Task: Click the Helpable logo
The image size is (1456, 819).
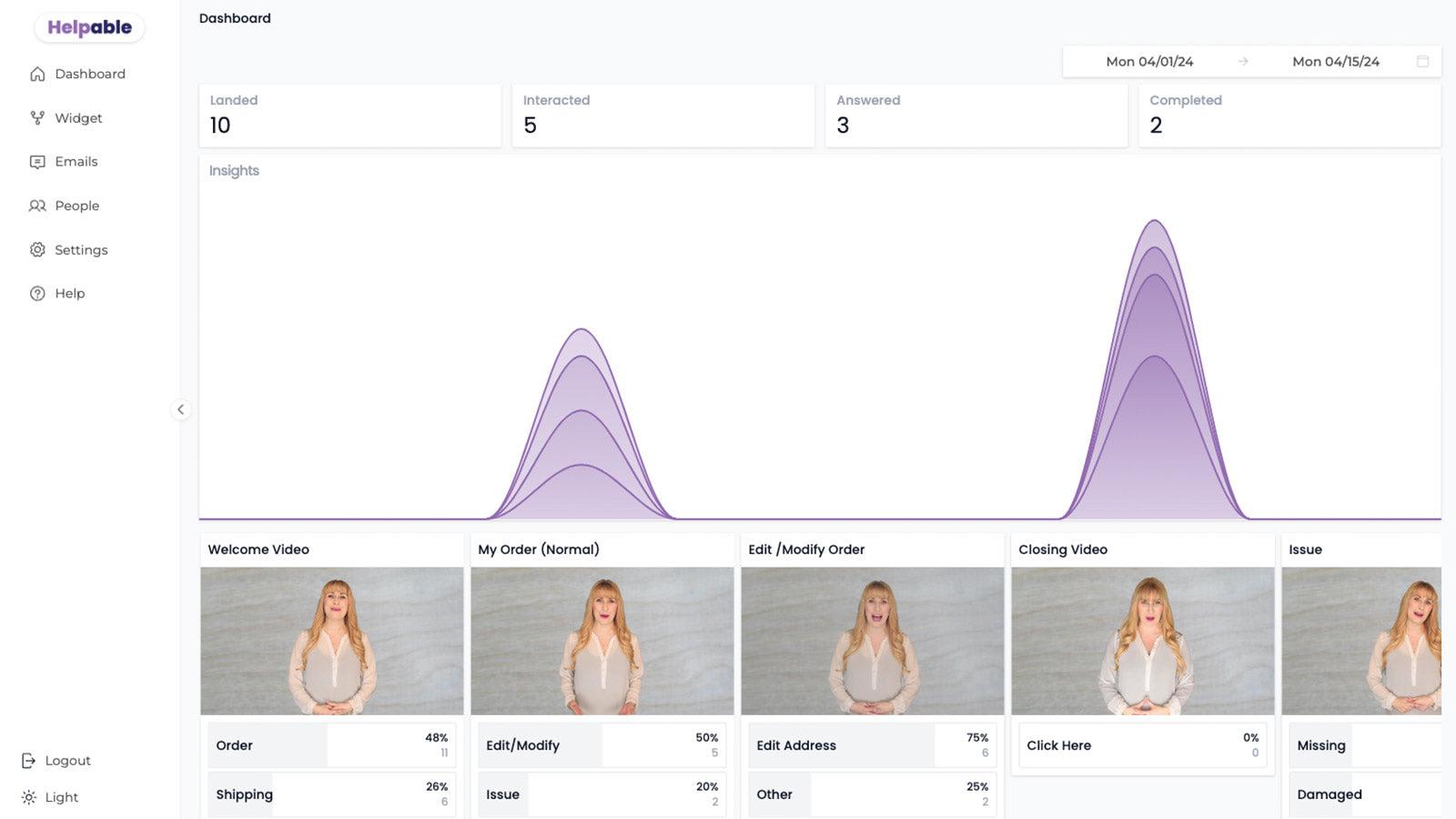Action: coord(89,27)
